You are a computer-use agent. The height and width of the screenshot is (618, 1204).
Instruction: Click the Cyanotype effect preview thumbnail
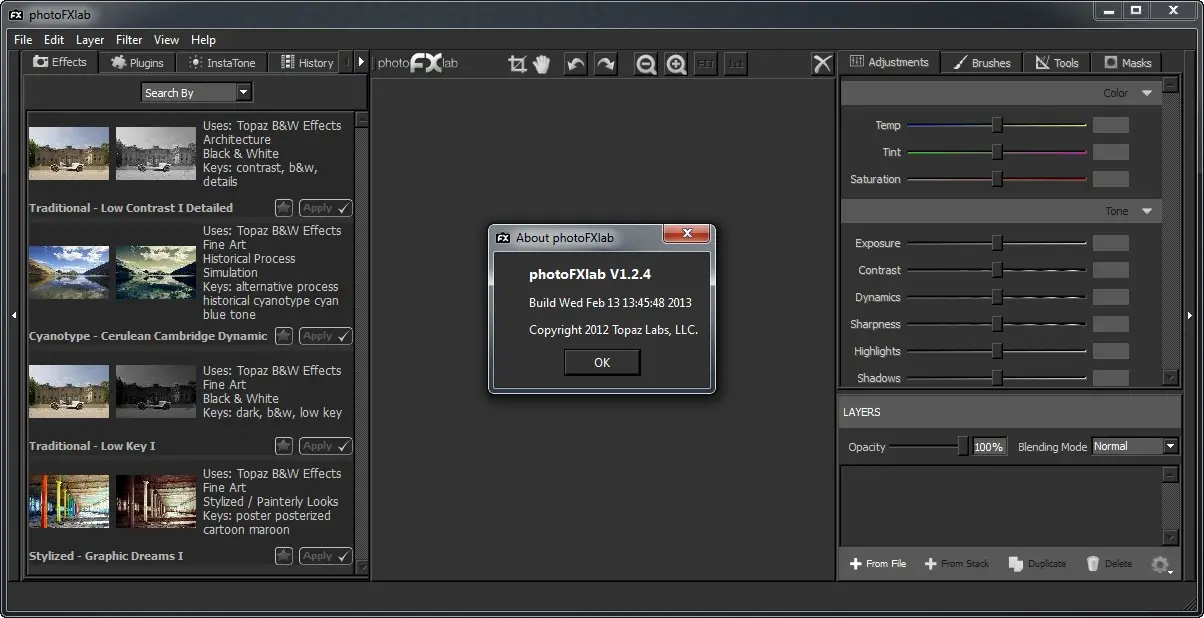click(x=156, y=273)
